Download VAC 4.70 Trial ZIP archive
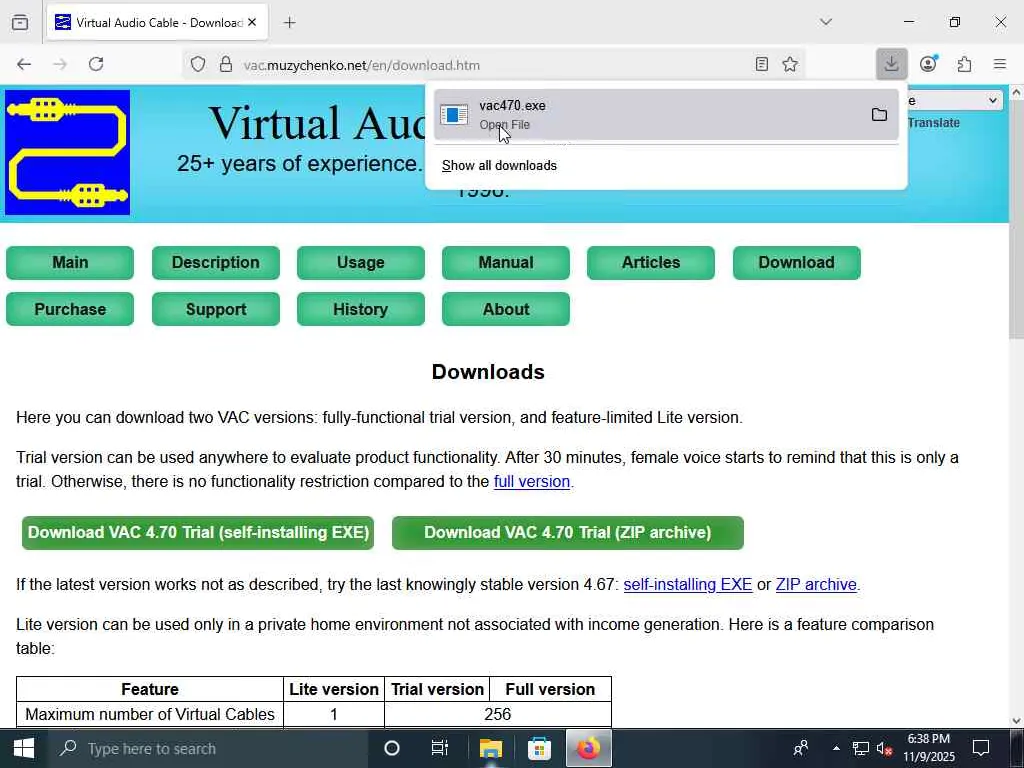This screenshot has width=1024, height=768. (568, 533)
